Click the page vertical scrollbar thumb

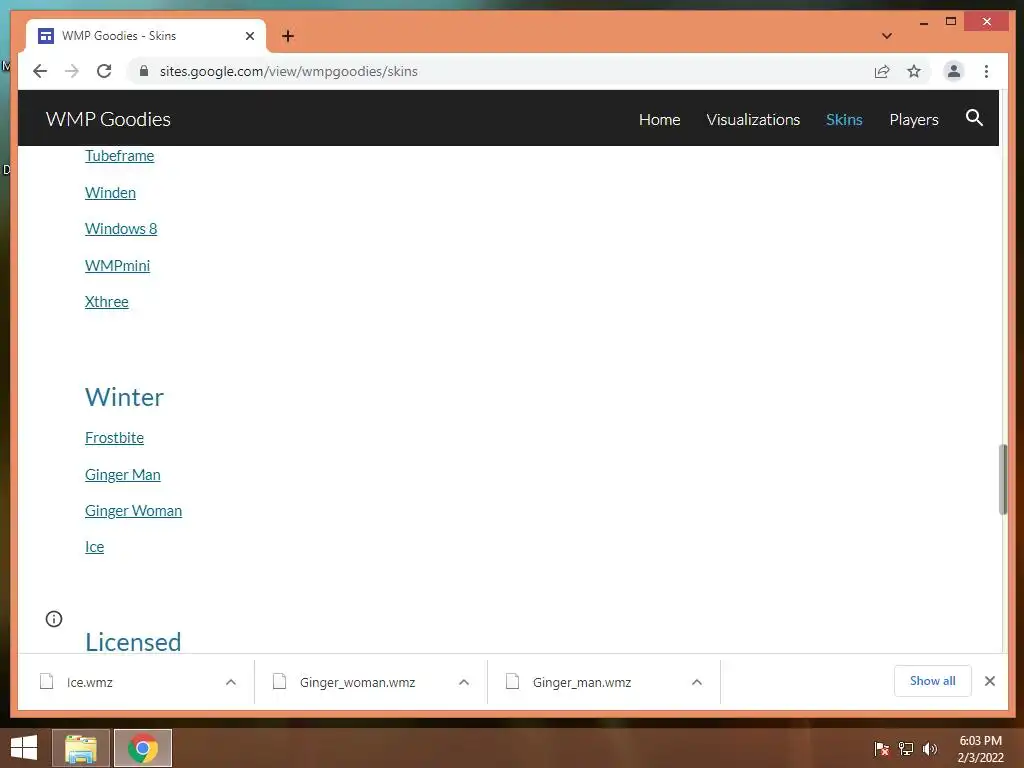point(1003,479)
